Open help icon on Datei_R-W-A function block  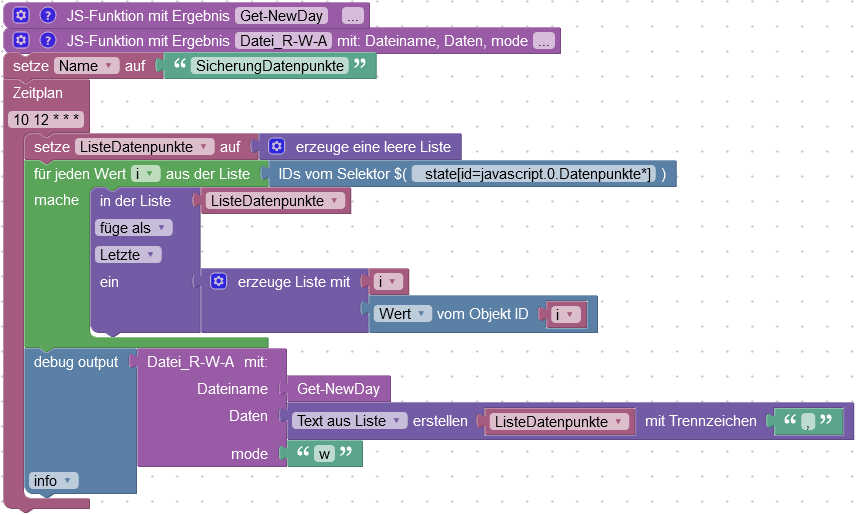48,40
